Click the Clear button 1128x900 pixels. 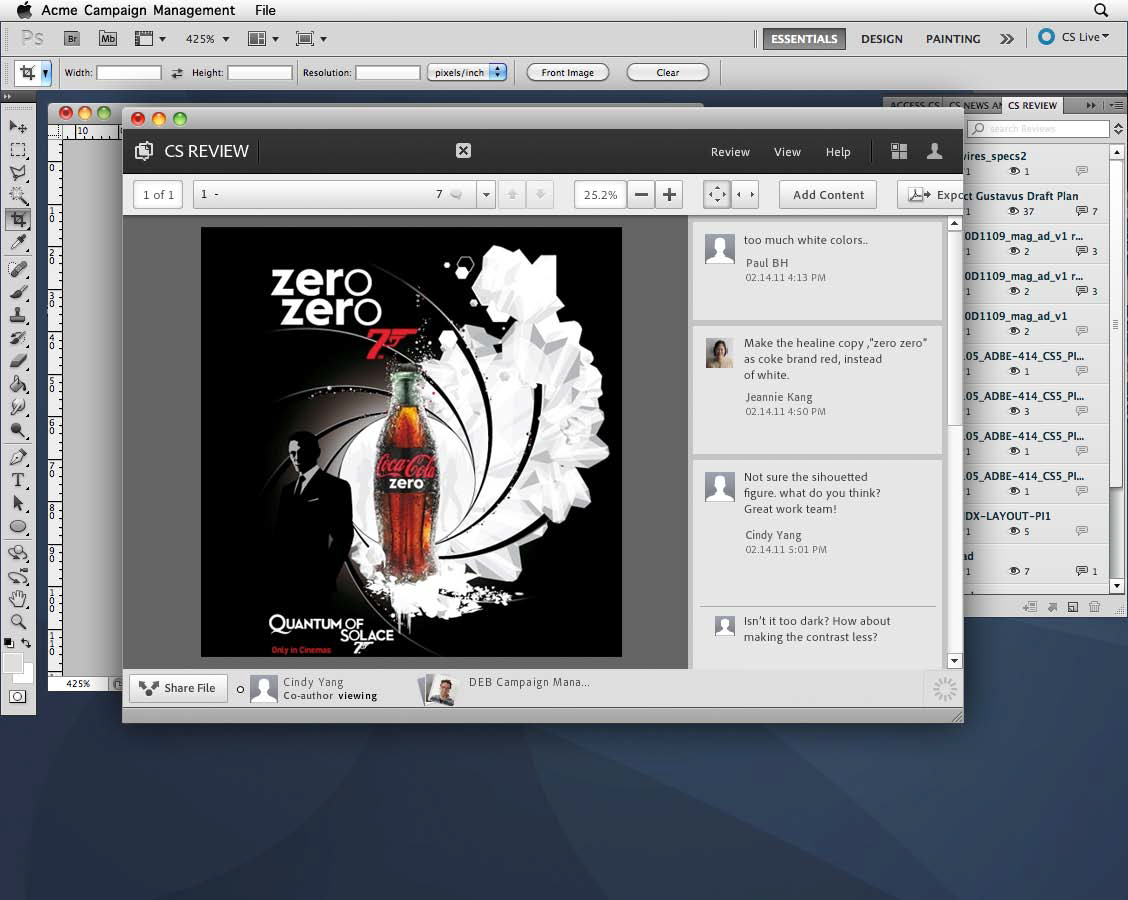[x=668, y=72]
